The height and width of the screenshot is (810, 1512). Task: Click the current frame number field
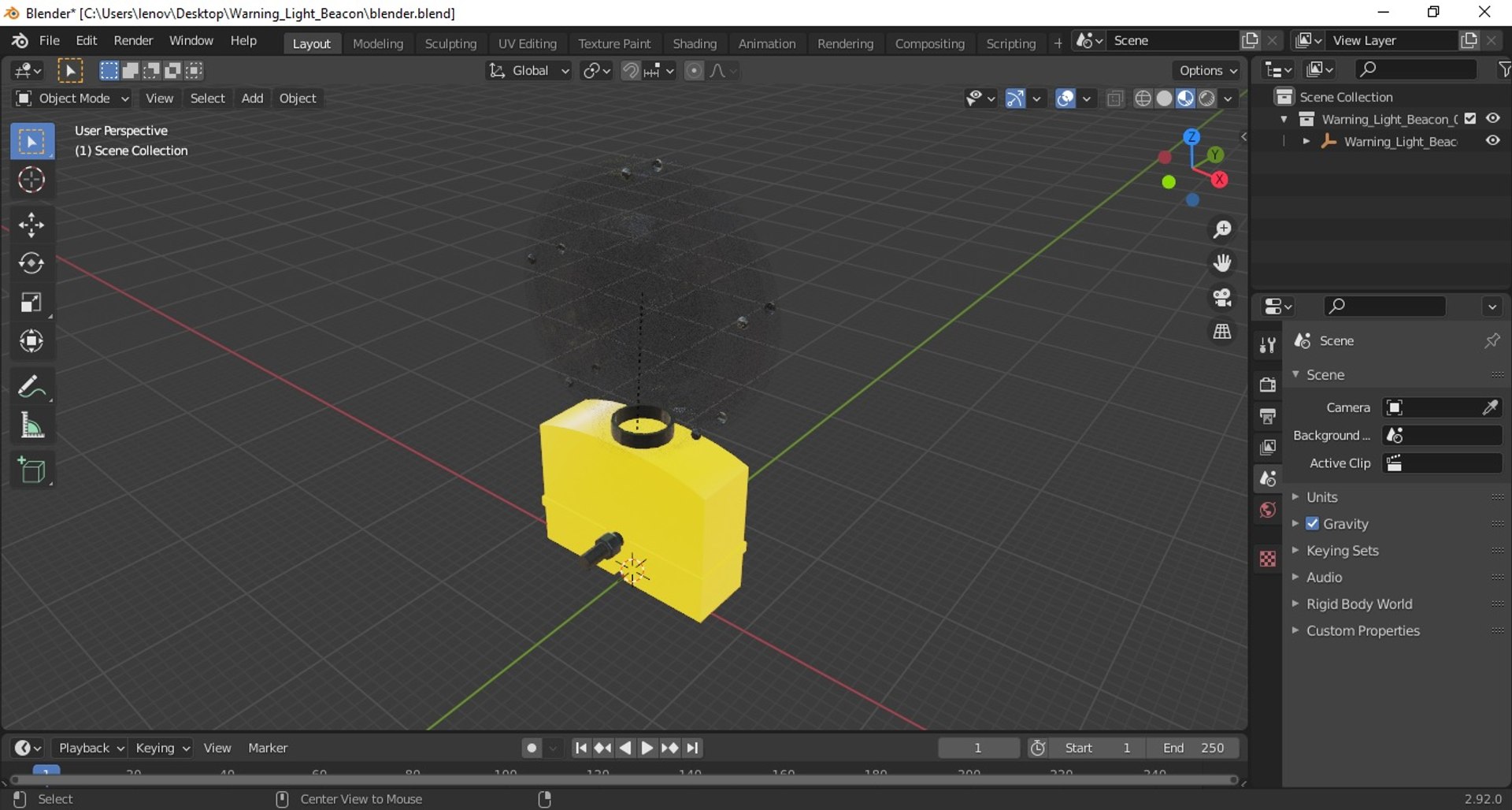(978, 748)
